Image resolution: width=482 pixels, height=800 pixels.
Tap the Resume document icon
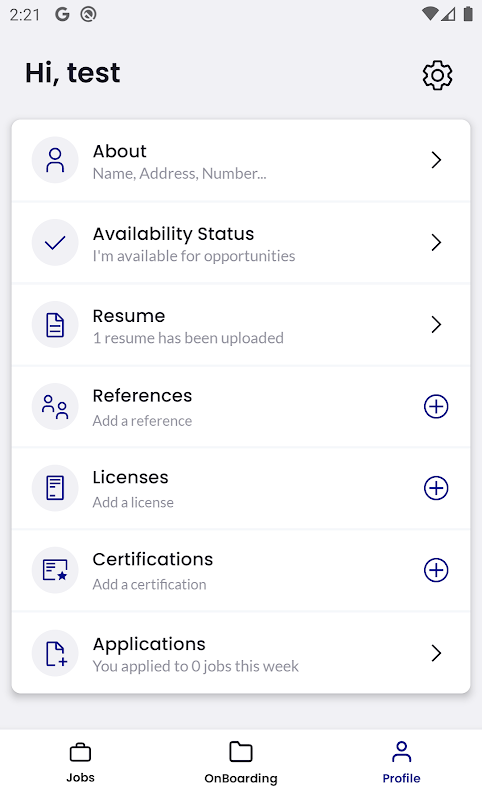click(x=55, y=324)
